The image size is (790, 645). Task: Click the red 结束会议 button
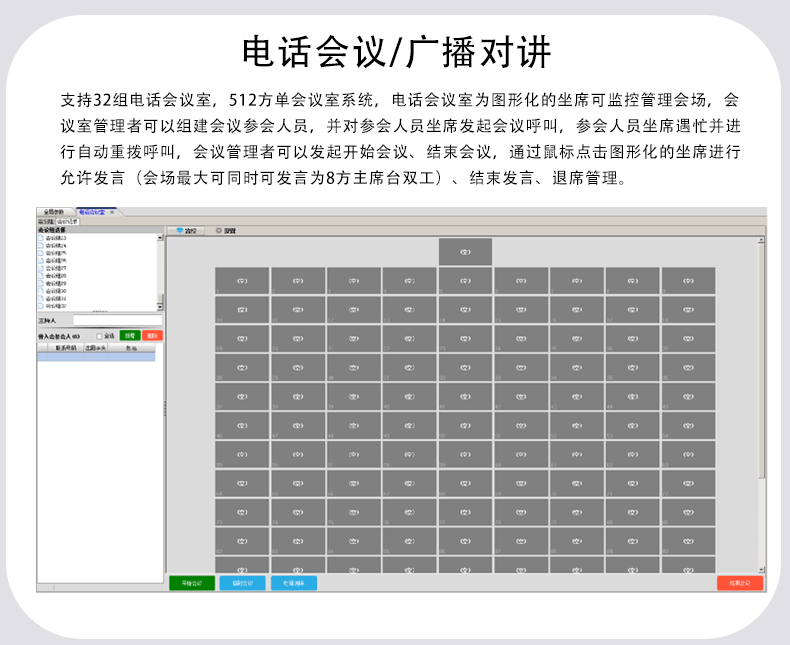pyautogui.click(x=740, y=583)
